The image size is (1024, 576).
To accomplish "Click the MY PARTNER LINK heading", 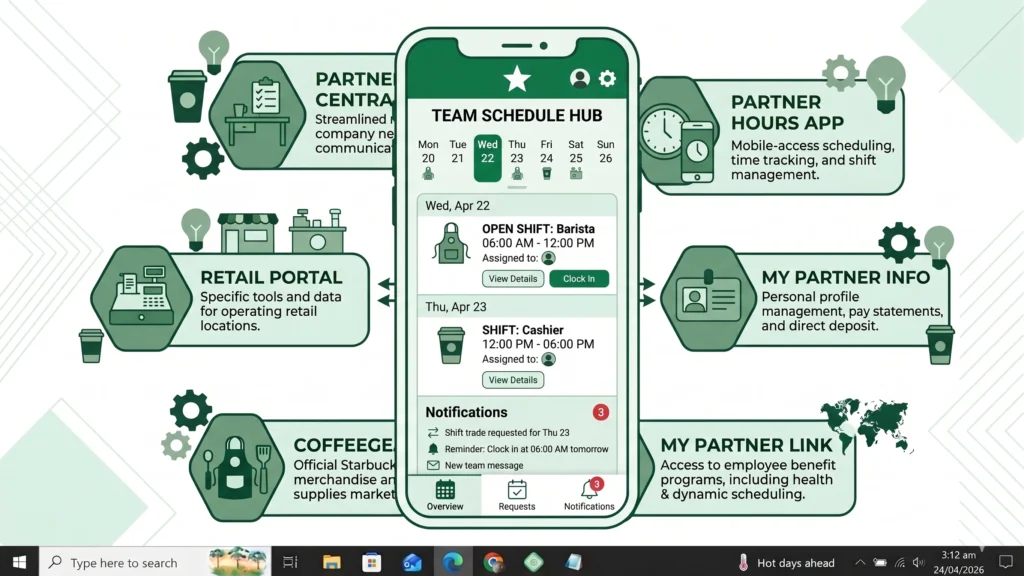I will point(746,445).
